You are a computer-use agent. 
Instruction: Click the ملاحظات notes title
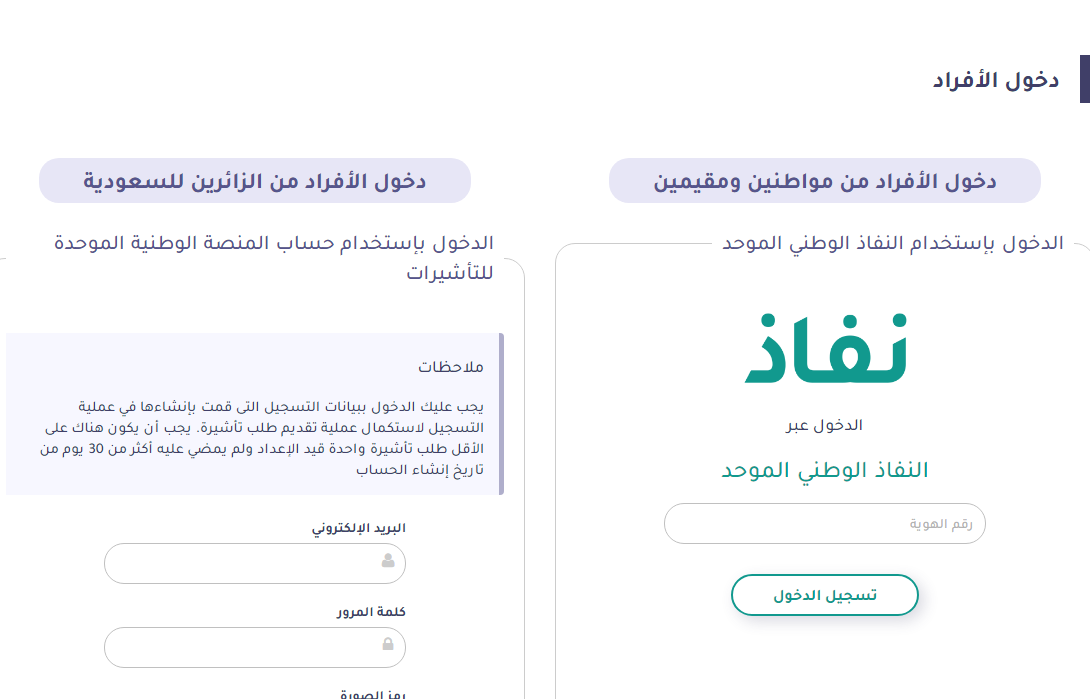click(450, 367)
